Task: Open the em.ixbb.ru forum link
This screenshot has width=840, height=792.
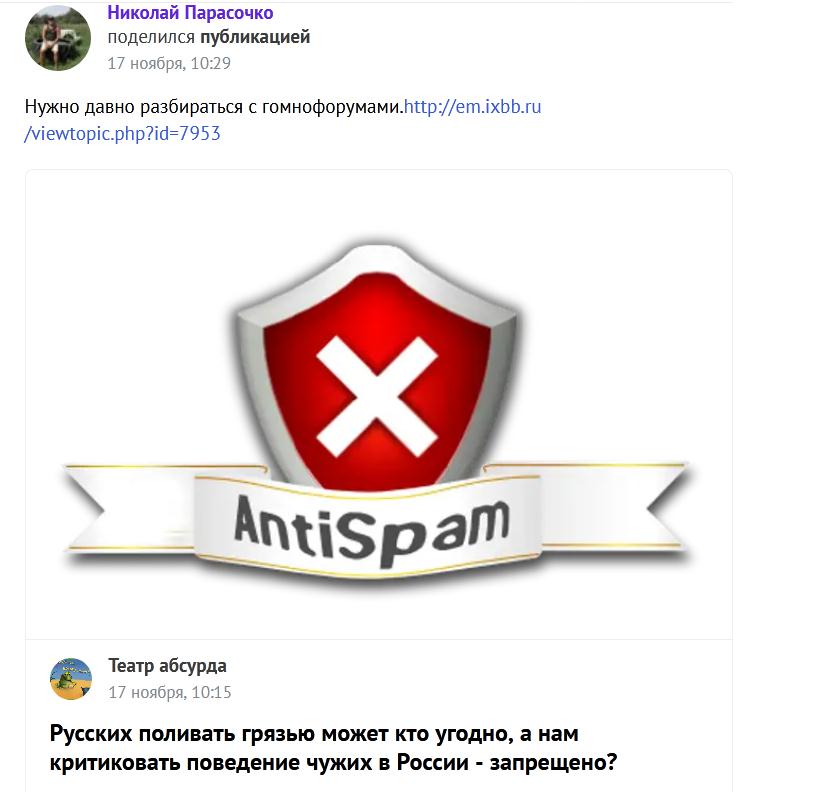Action: 472,107
